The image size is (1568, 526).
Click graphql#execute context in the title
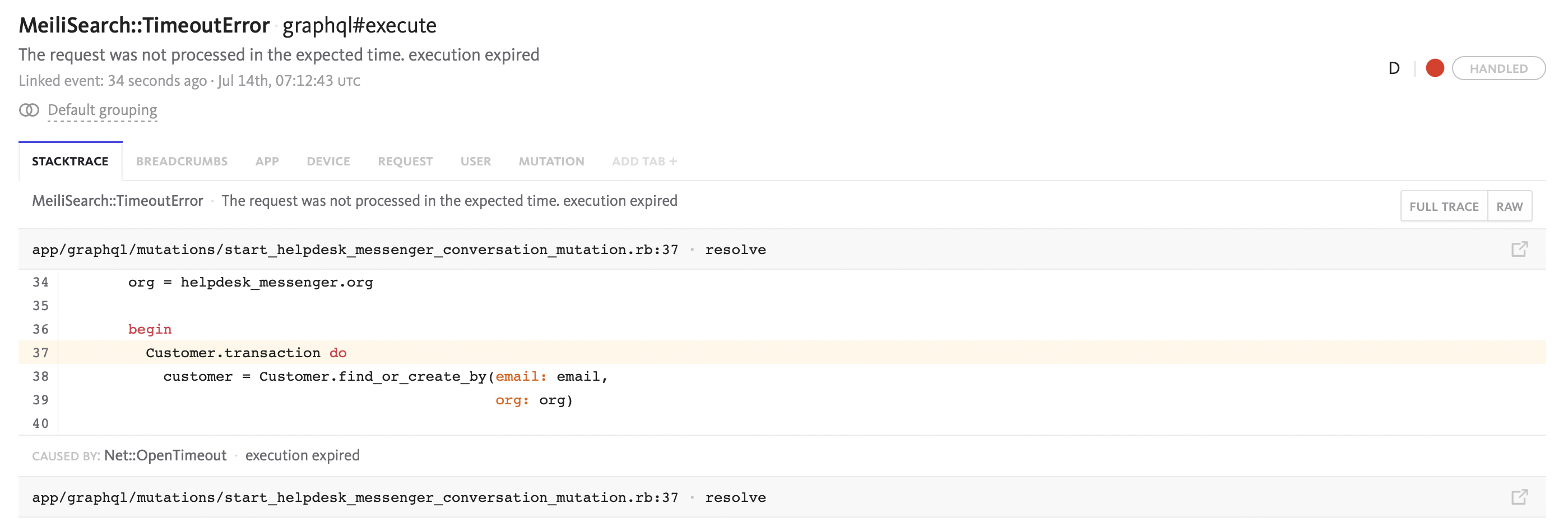tap(359, 25)
